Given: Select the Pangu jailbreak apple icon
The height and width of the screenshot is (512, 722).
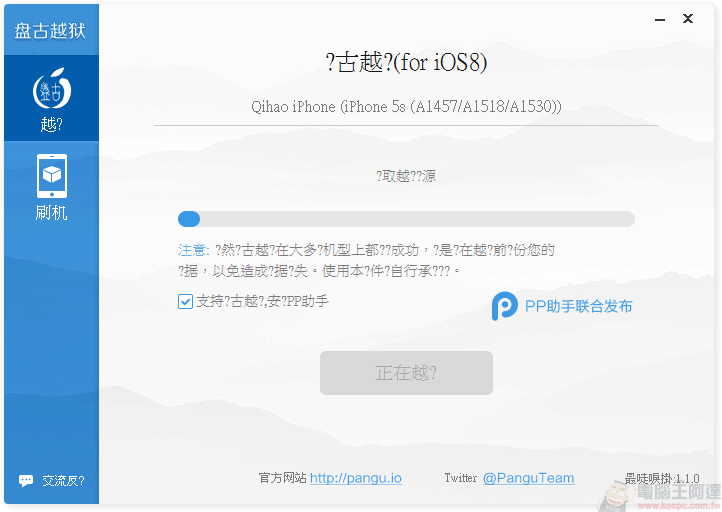Looking at the screenshot, I should point(52,88).
